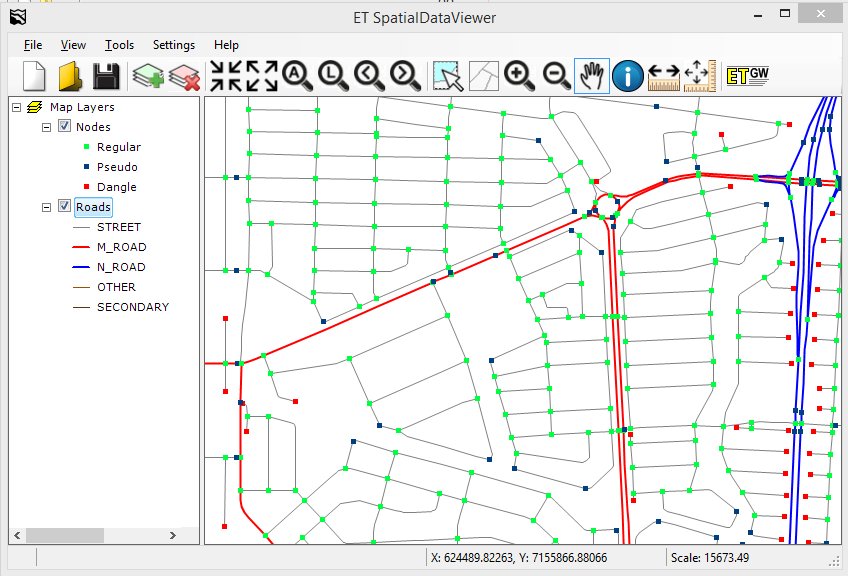Open a file with the yellow folder icon

tap(69, 77)
